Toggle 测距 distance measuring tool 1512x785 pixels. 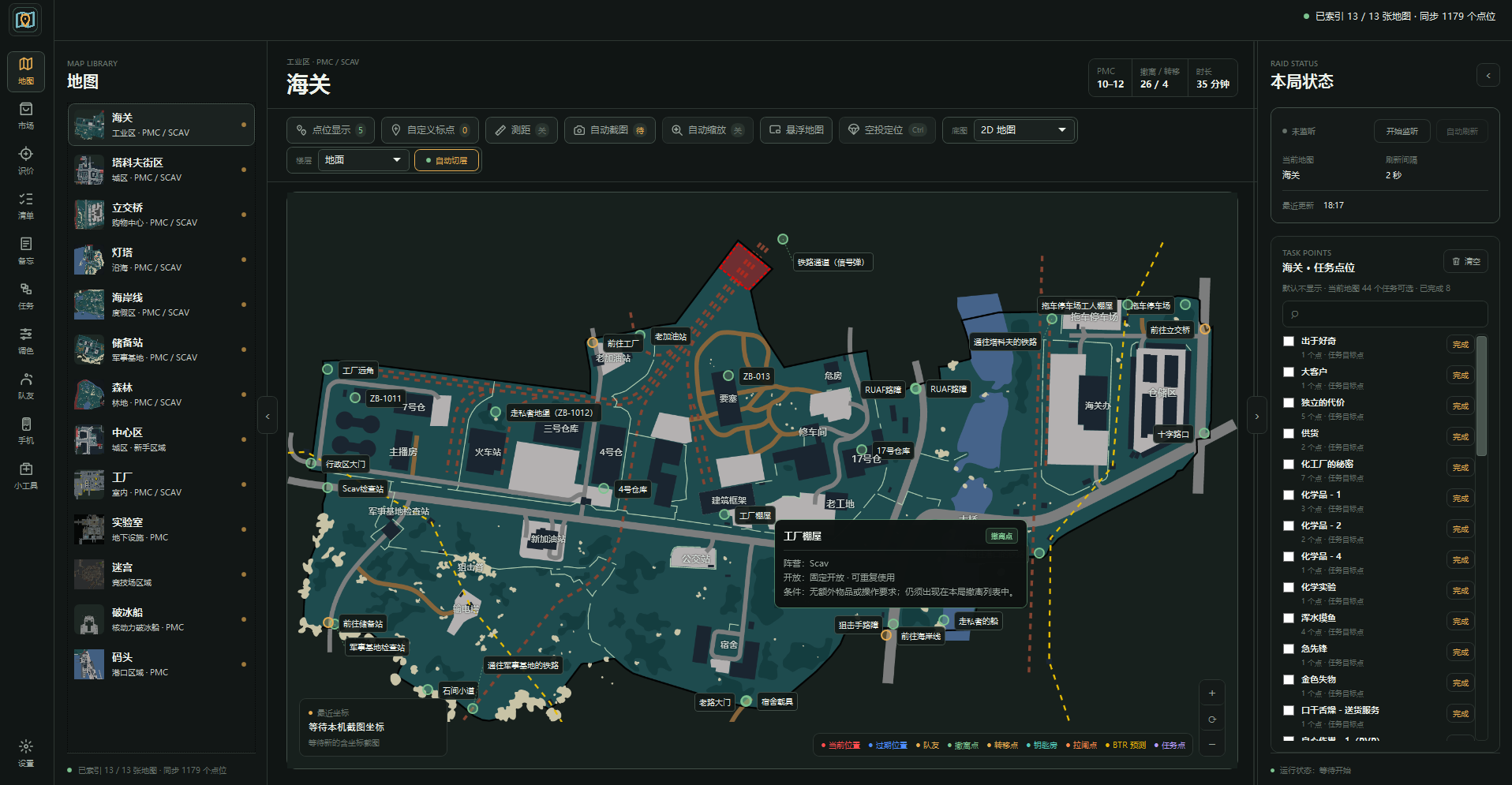tap(522, 130)
